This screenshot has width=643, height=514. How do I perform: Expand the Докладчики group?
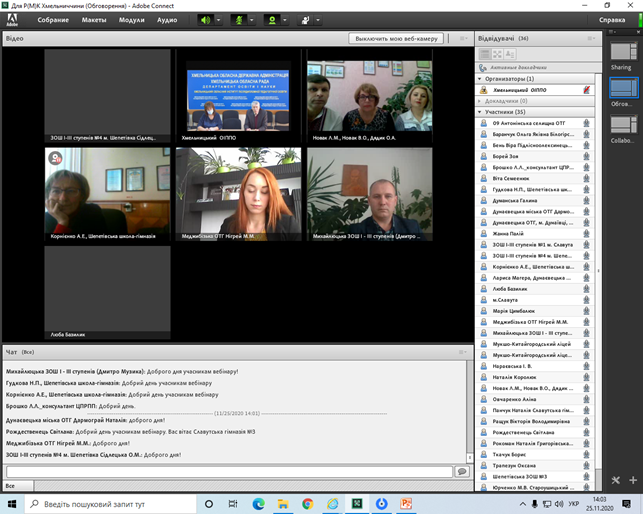tap(480, 101)
